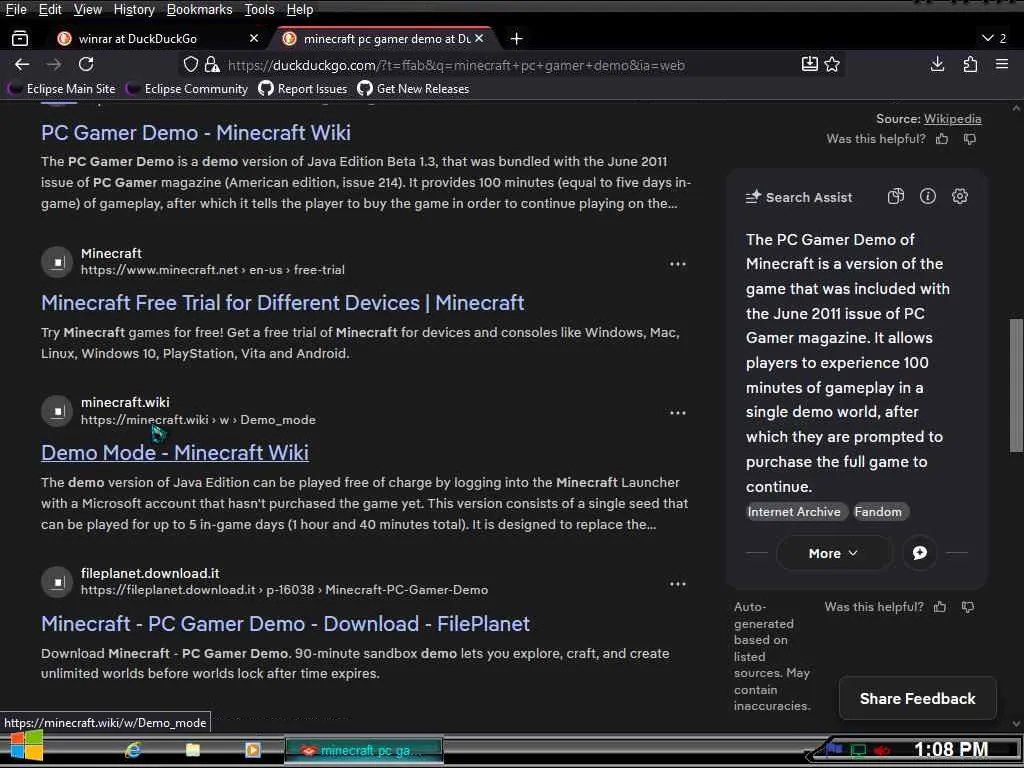The height and width of the screenshot is (768, 1024).
Task: Open Get New Releases bookmark
Action: [413, 89]
